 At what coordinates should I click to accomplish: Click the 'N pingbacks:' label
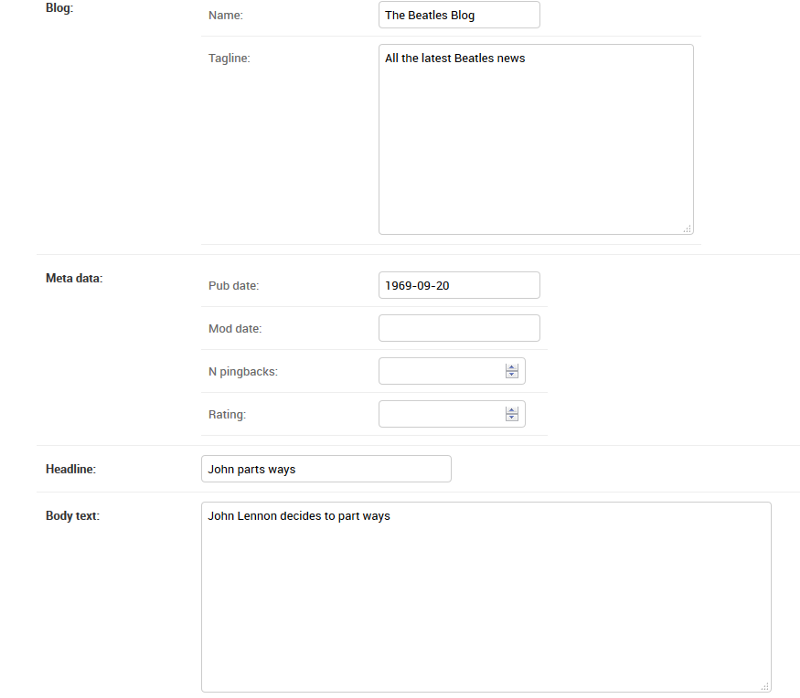(x=243, y=371)
